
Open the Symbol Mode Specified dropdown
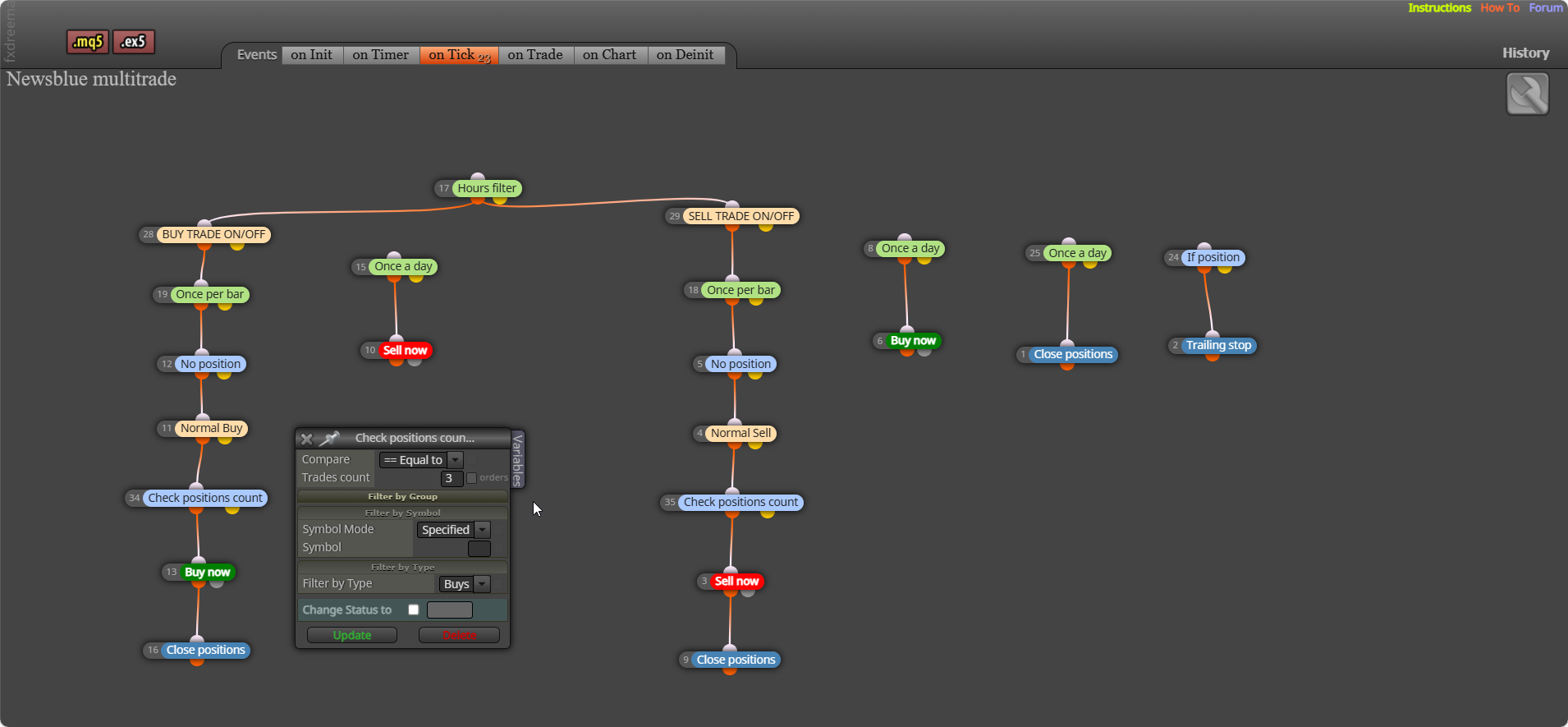coord(454,530)
